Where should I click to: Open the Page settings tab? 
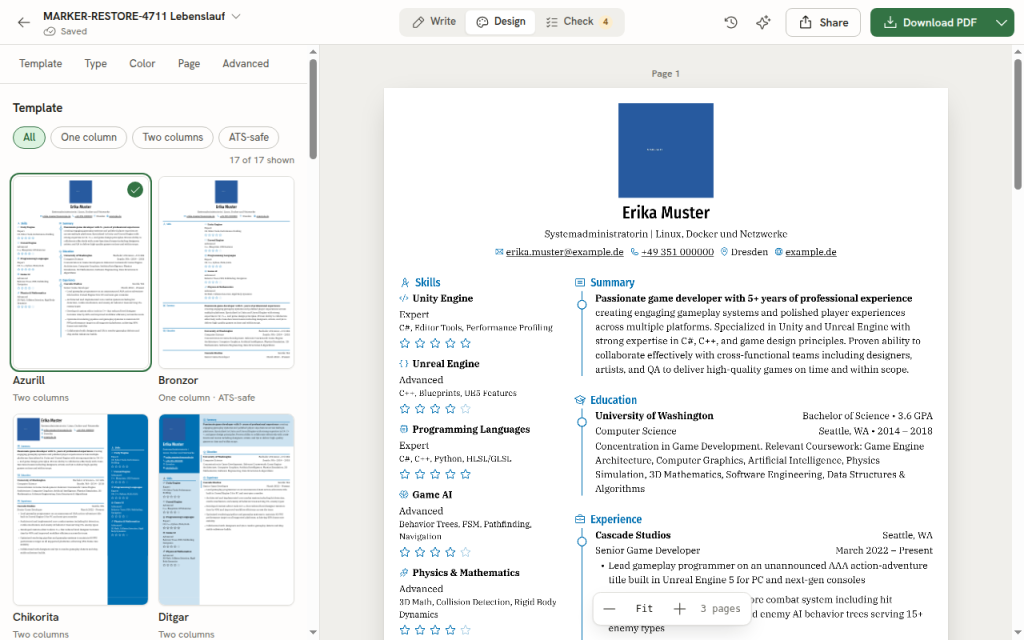click(189, 63)
